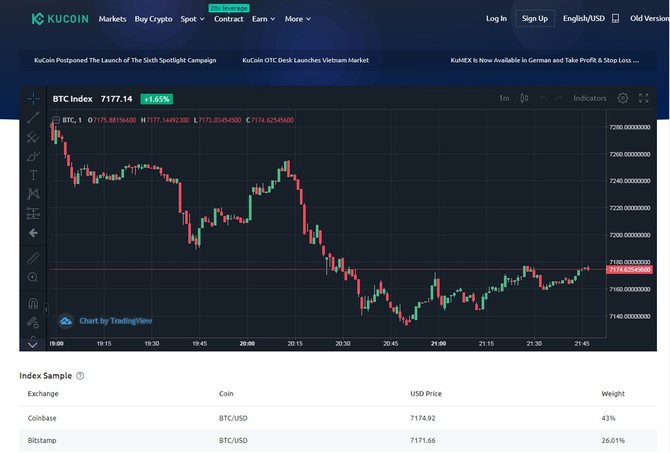Redo the last chart action
This screenshot has width=670, height=453.
(558, 98)
